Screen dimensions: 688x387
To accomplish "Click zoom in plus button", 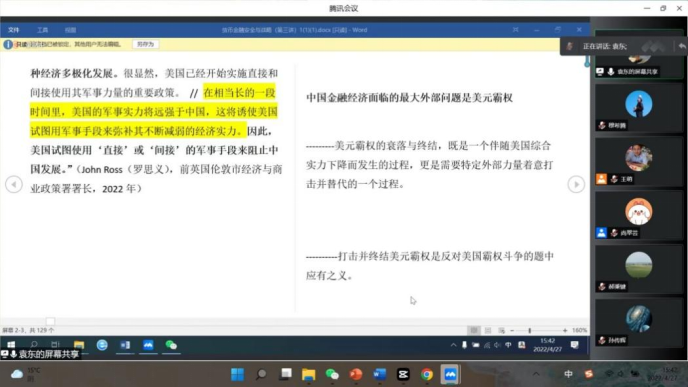I will tap(565, 330).
